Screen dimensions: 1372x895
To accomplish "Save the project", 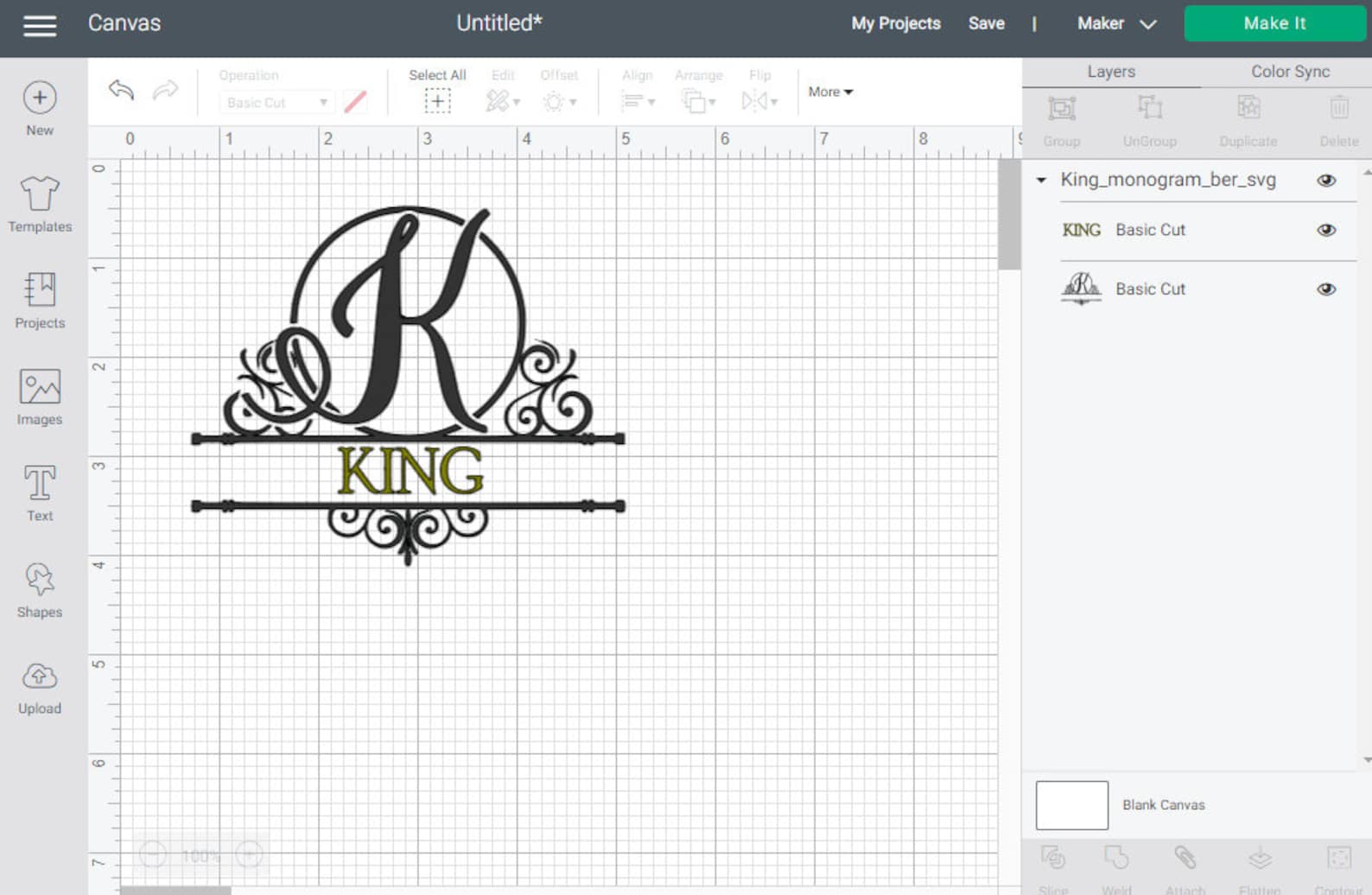I will pyautogui.click(x=986, y=23).
